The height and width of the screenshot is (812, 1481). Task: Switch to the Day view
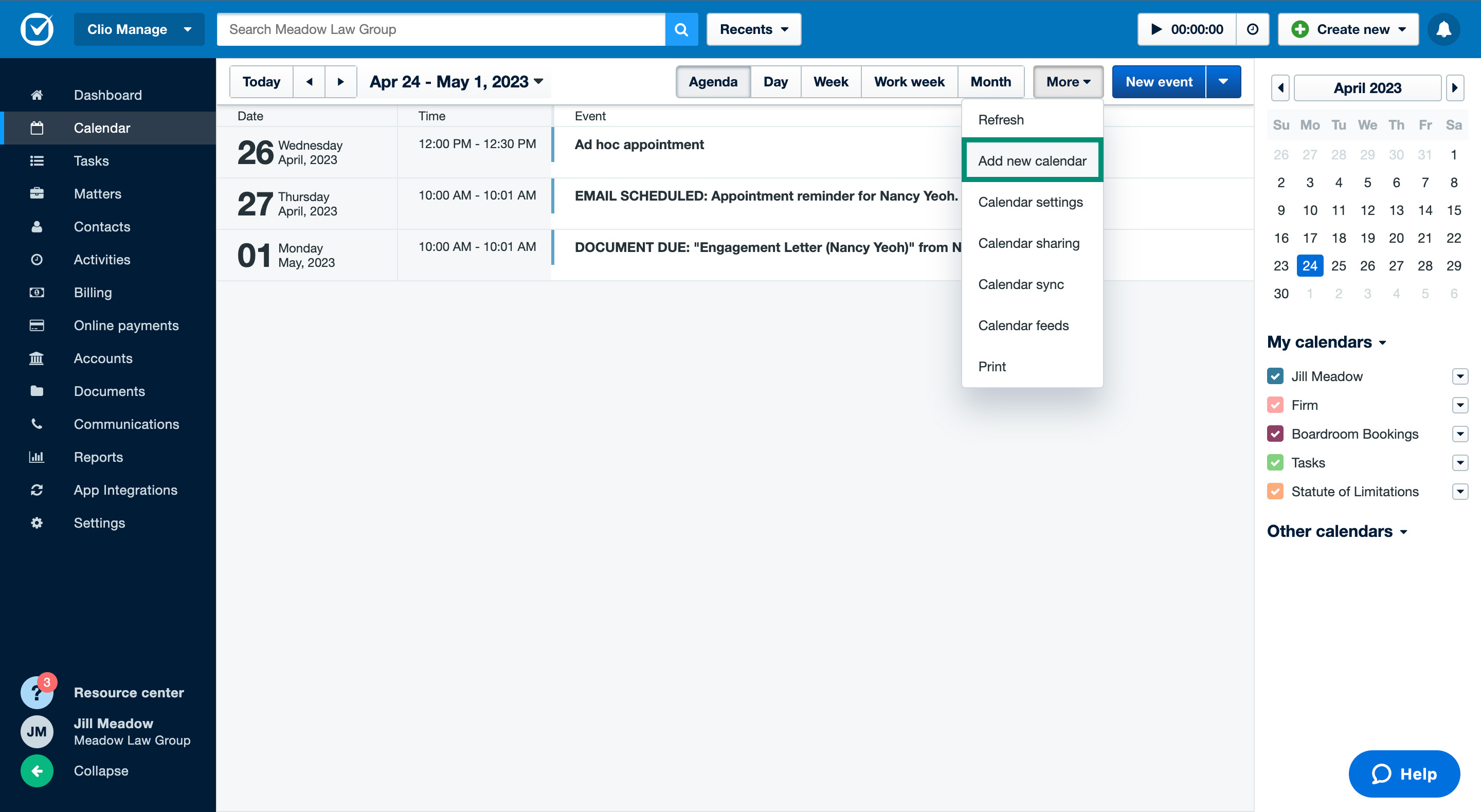point(775,82)
